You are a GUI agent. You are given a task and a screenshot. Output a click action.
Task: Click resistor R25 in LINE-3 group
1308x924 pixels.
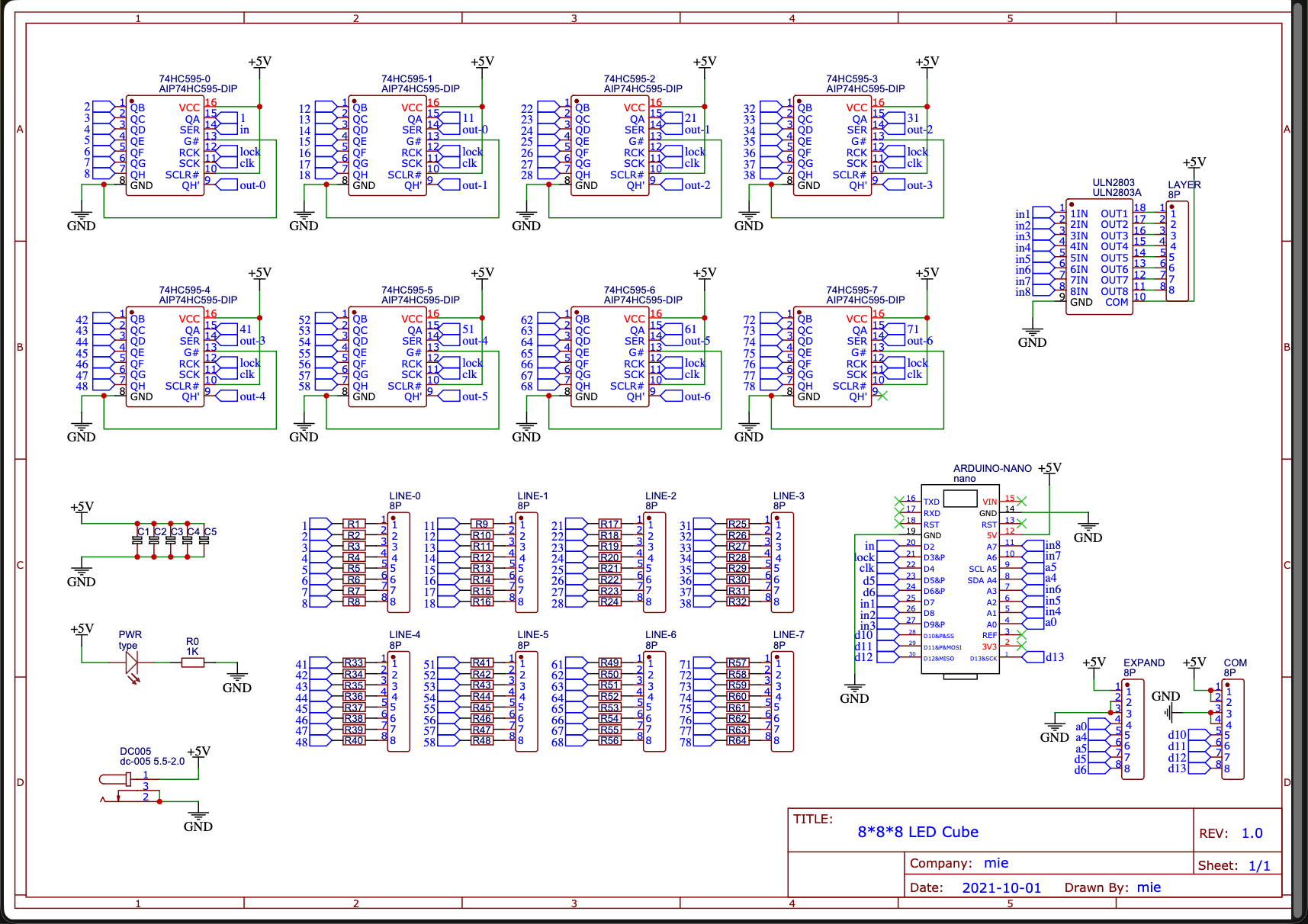click(x=738, y=525)
